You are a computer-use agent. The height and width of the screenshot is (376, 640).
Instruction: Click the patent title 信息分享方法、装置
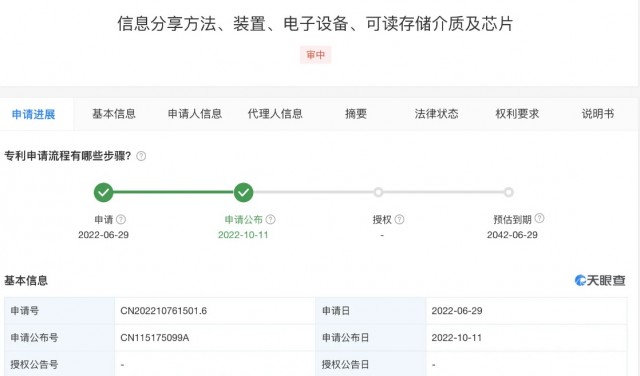pyautogui.click(x=315, y=23)
